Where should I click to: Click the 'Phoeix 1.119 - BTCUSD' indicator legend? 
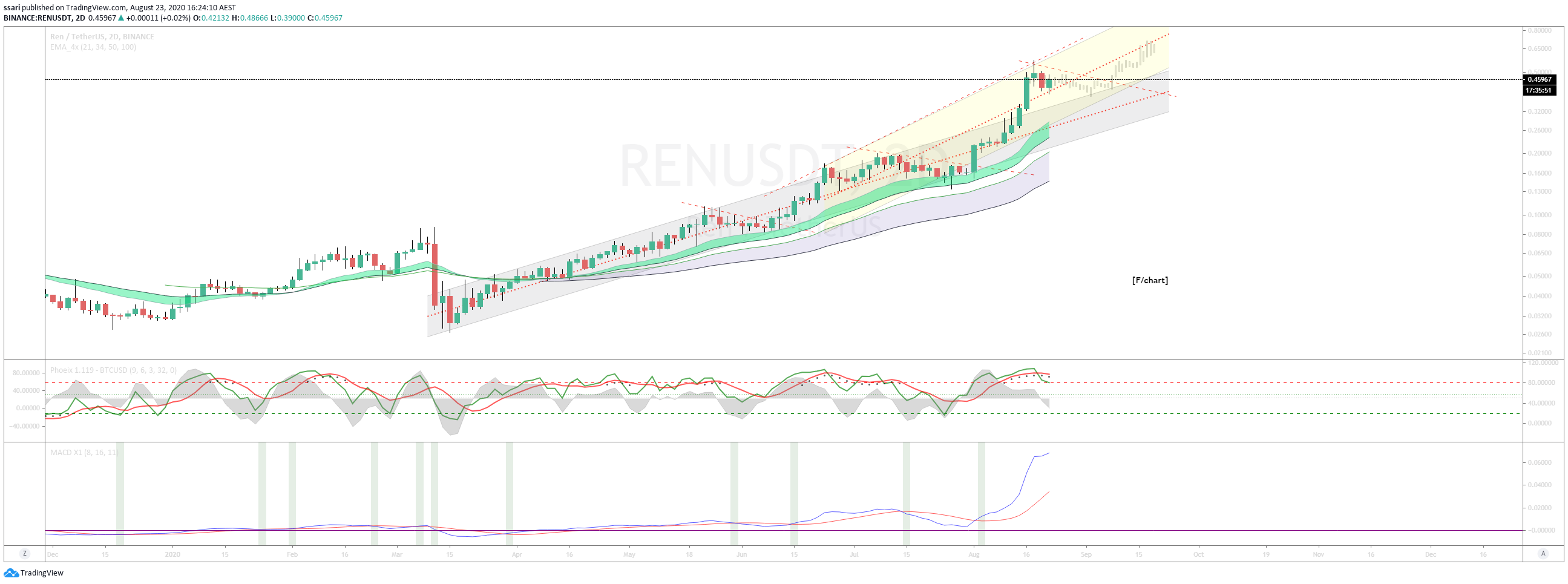tap(113, 370)
